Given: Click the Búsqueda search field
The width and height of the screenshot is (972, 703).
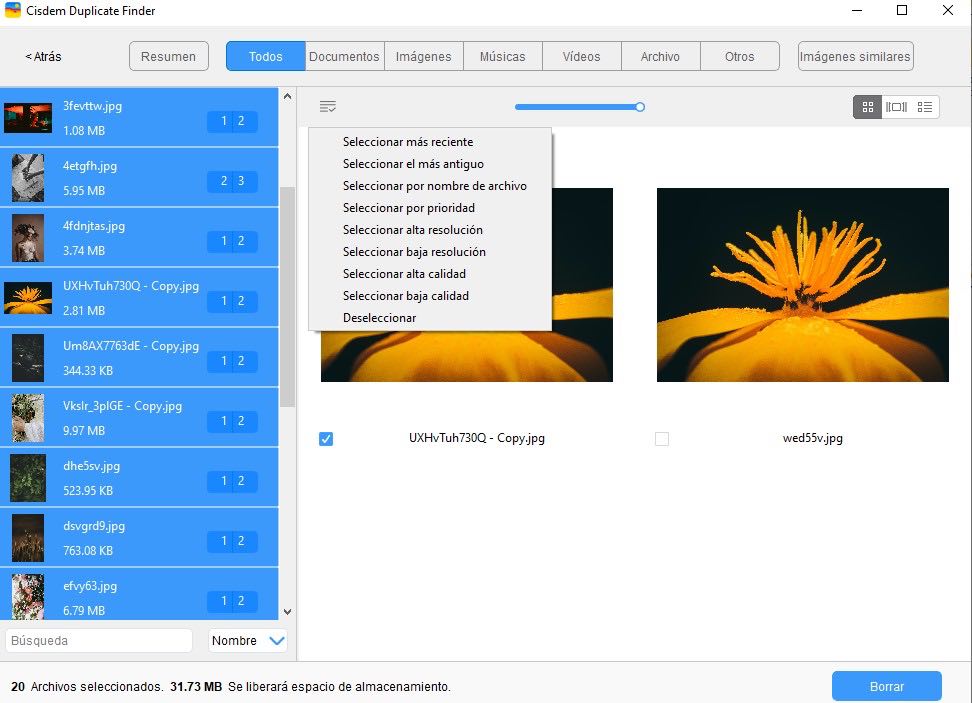Looking at the screenshot, I should 98,640.
